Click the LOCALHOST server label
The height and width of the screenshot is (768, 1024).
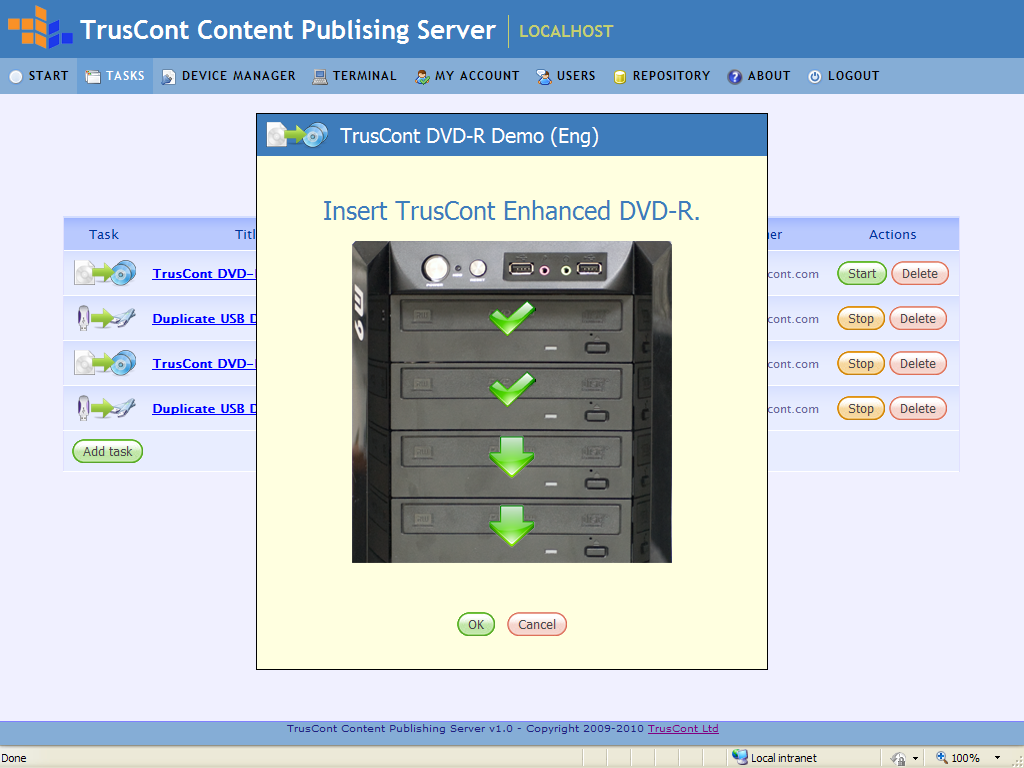pyautogui.click(x=566, y=31)
